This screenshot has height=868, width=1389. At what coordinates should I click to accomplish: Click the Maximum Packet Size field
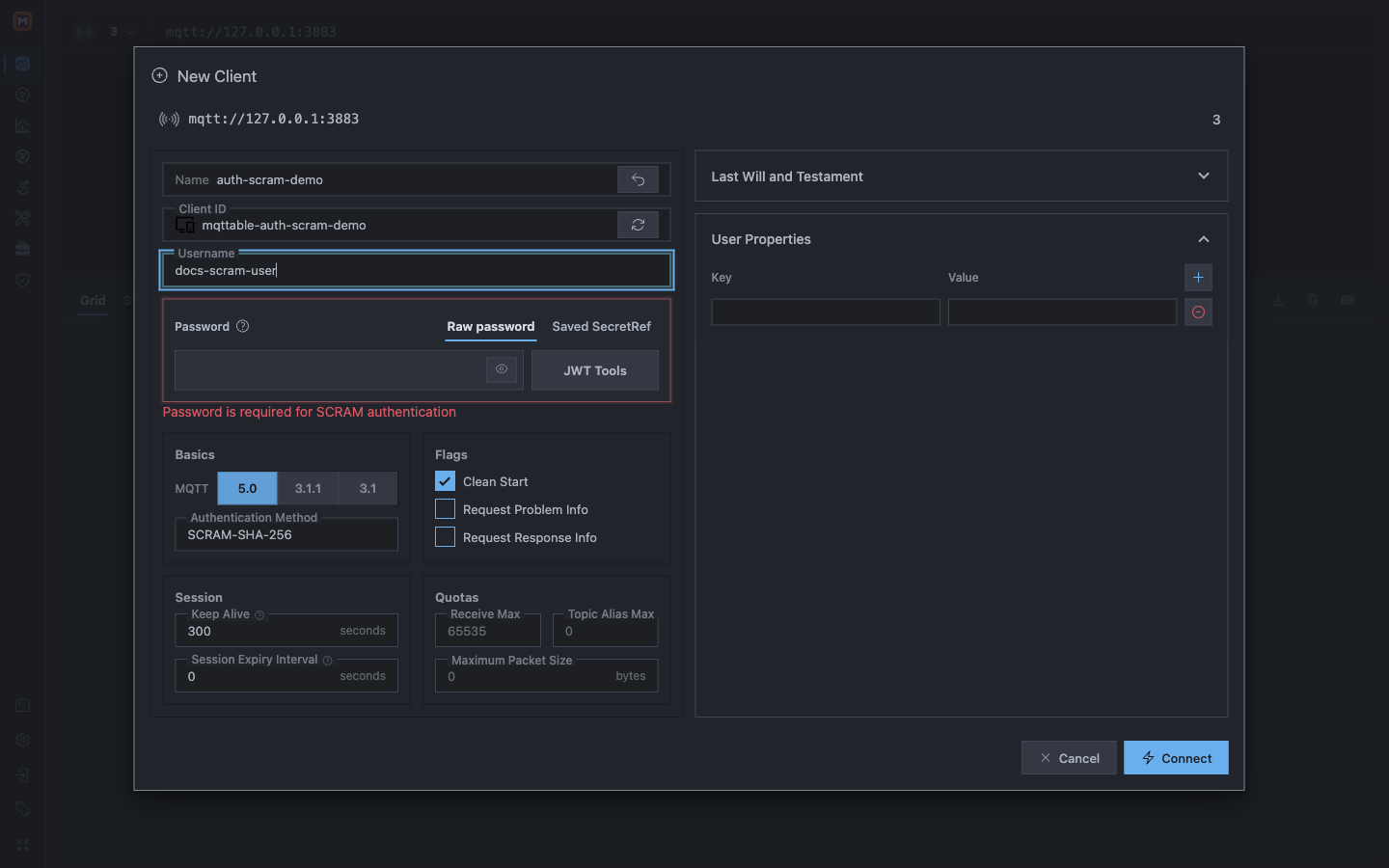[x=547, y=676]
